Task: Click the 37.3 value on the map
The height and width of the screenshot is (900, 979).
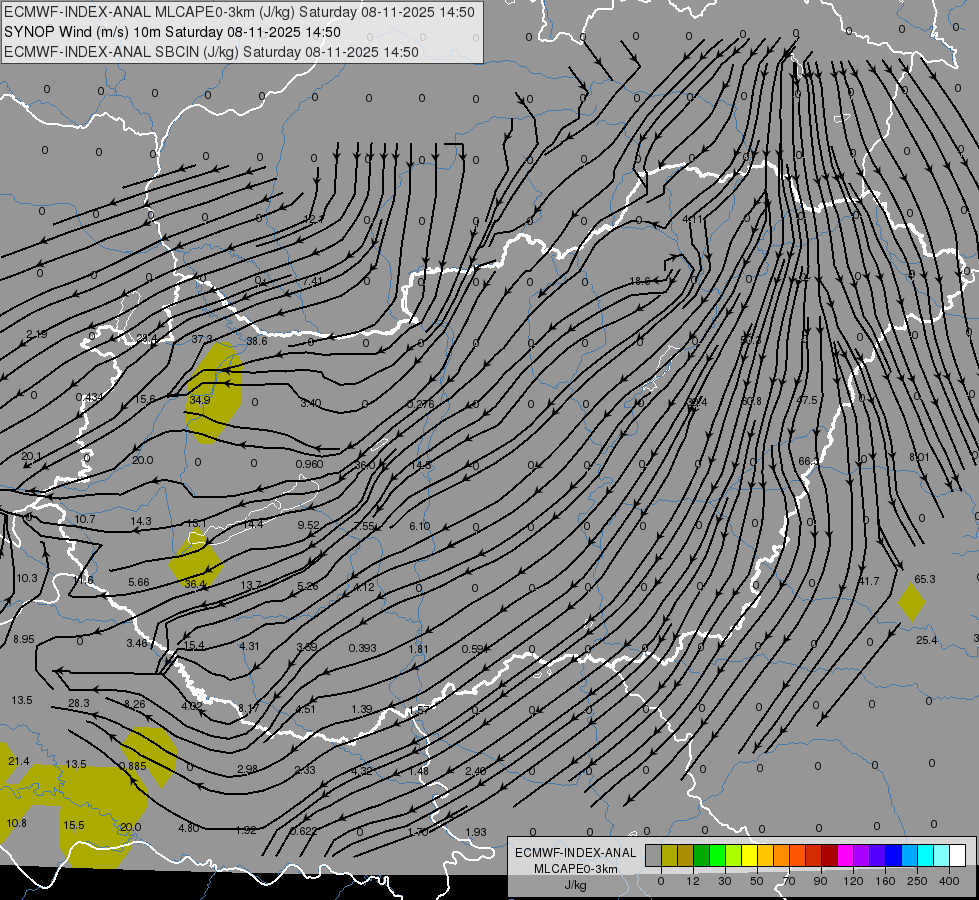Action: coord(202,339)
